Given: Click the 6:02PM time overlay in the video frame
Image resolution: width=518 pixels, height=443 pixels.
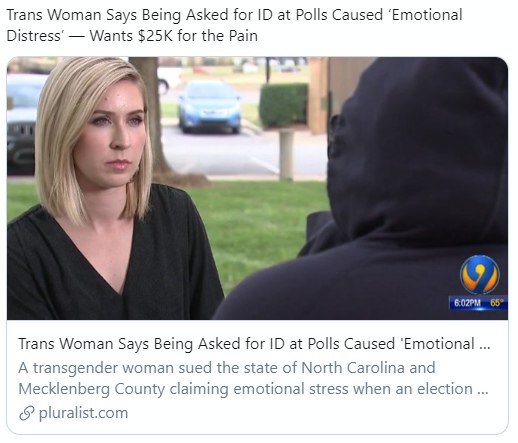Looking at the screenshot, I should [468, 303].
